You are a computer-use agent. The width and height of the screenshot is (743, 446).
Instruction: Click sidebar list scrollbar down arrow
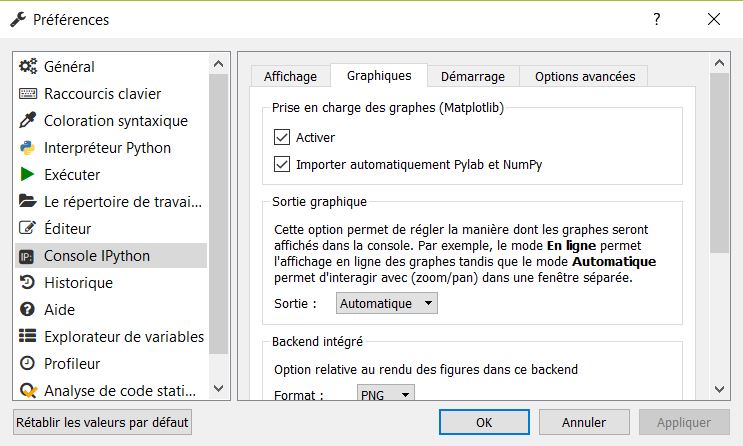[218, 389]
